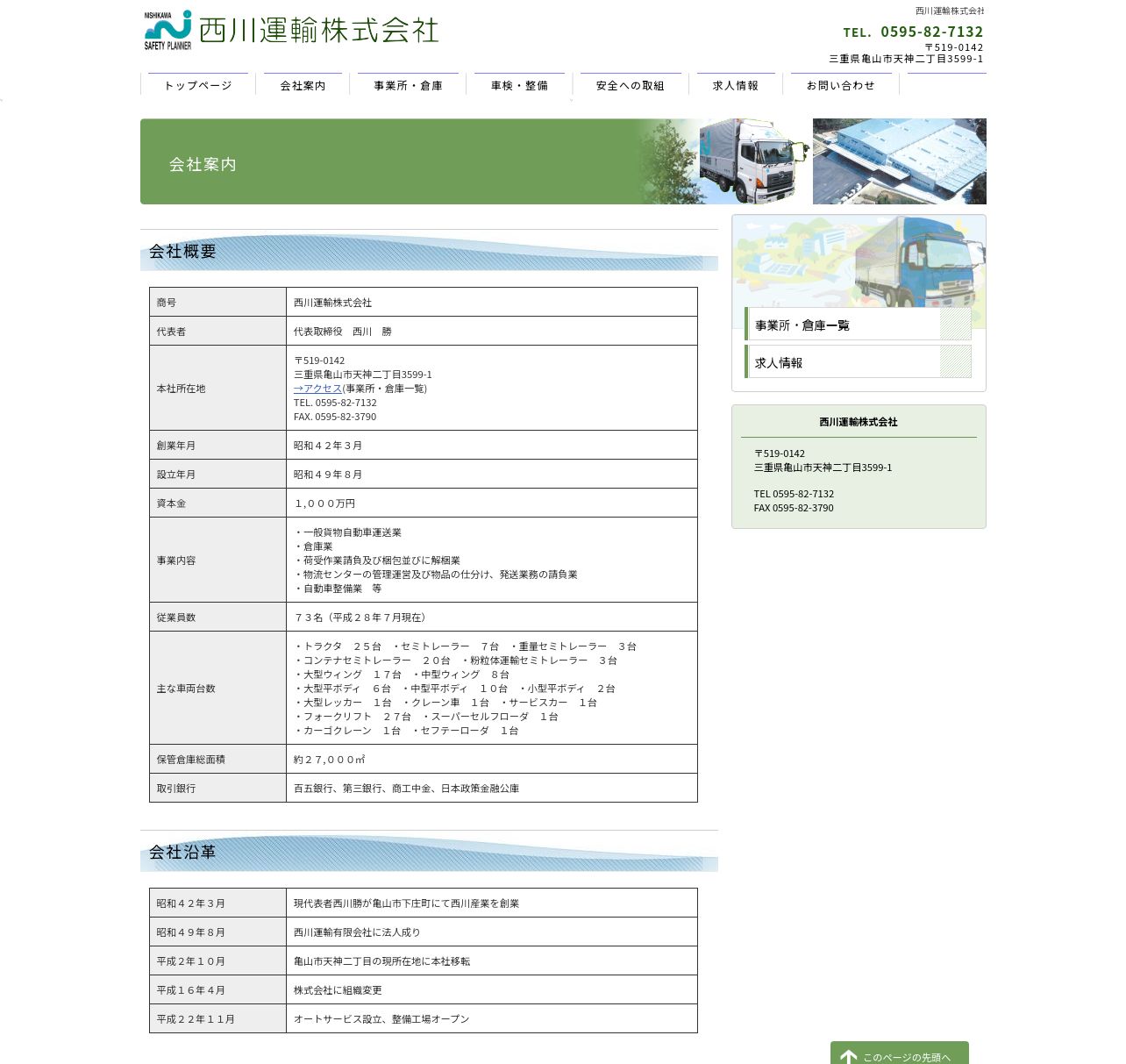This screenshot has height=1064, width=1126.
Task: Click the 商号 table label cell
Action: click(x=217, y=302)
